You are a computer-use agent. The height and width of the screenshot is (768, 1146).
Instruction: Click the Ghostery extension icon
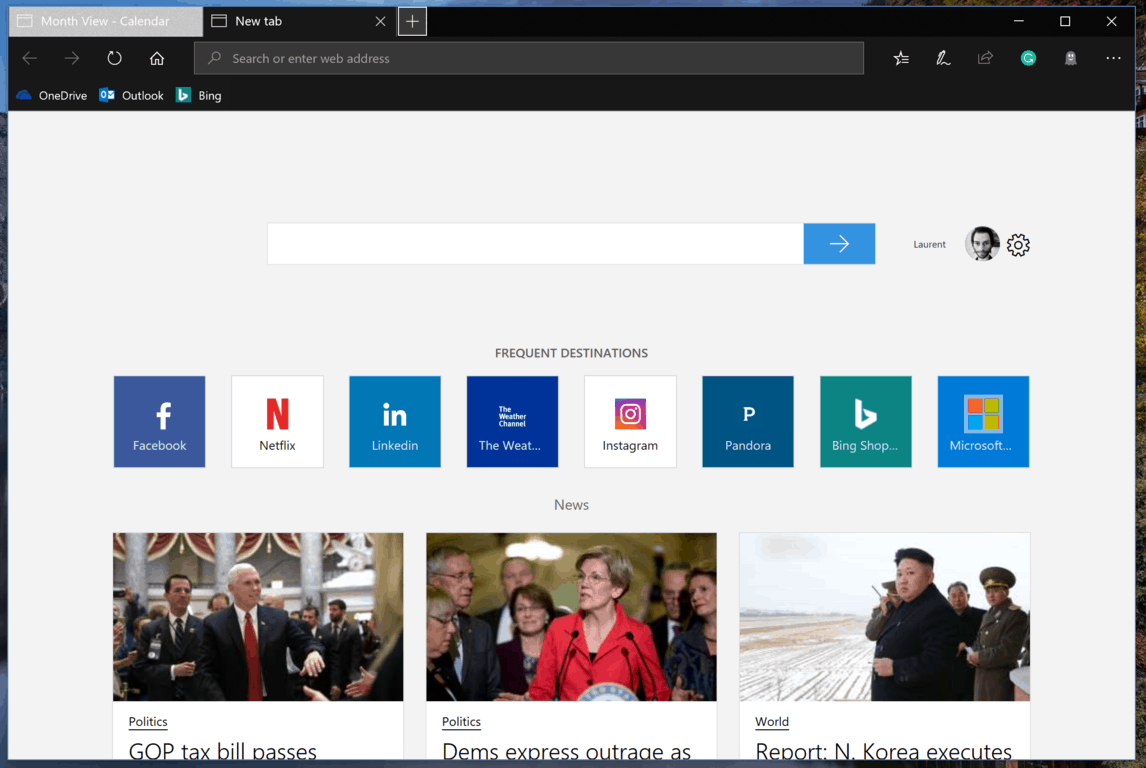pos(1070,58)
